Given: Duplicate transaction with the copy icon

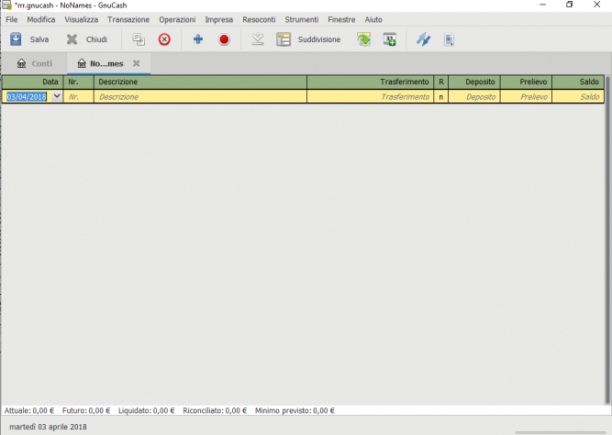Looking at the screenshot, I should [139, 39].
